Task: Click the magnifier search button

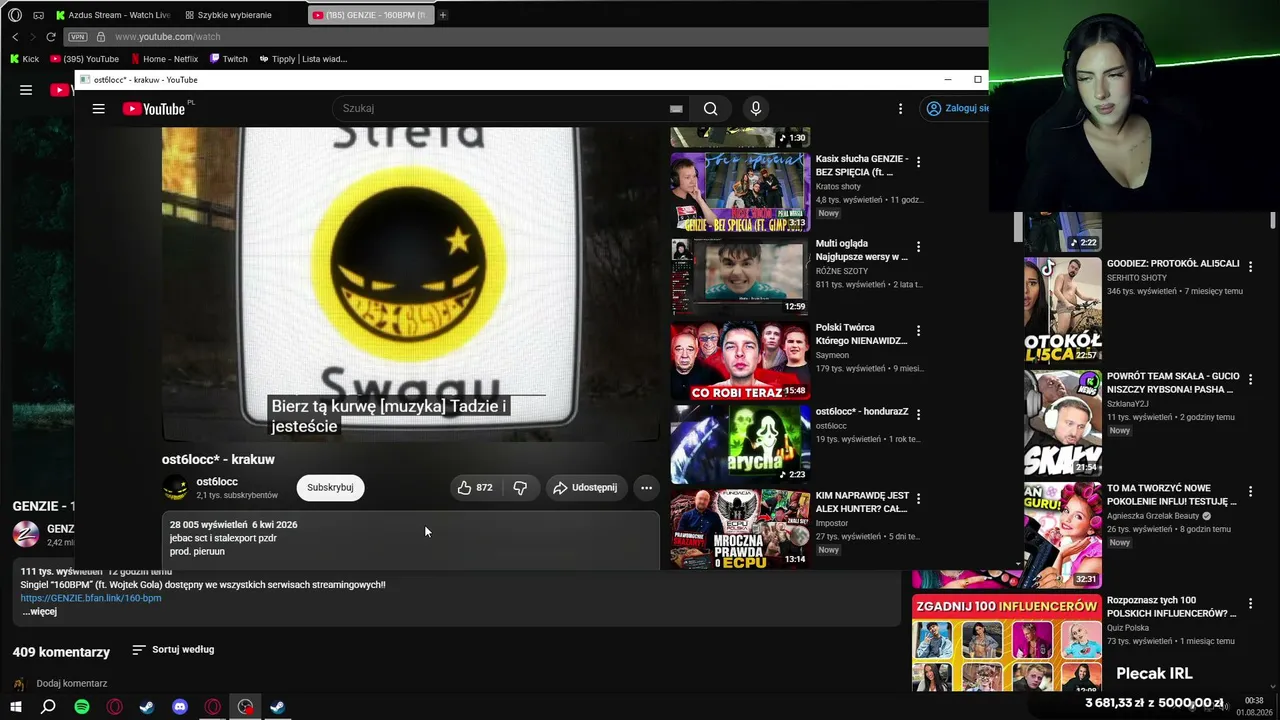Action: [x=710, y=109]
